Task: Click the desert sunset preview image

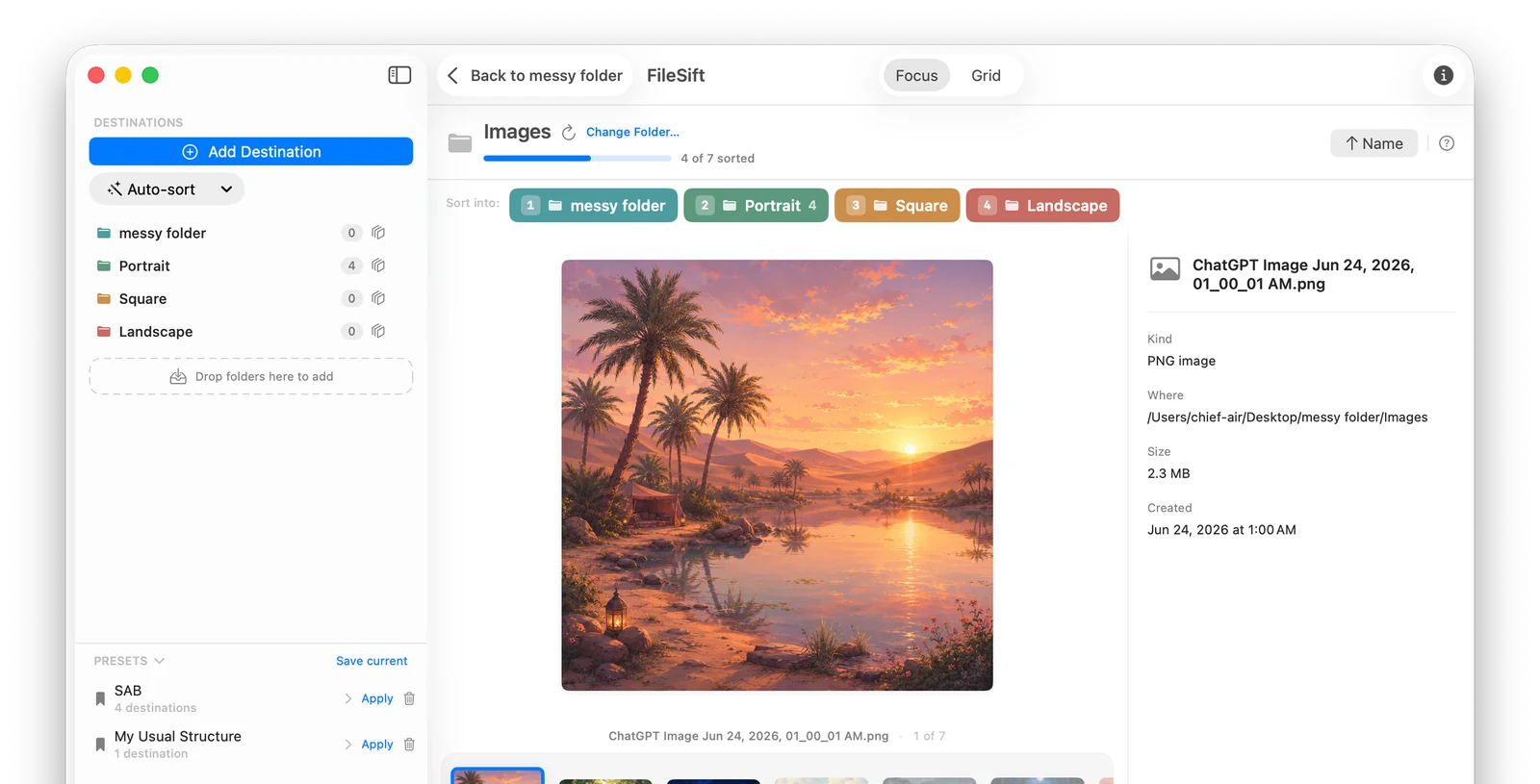Action: 777,475
